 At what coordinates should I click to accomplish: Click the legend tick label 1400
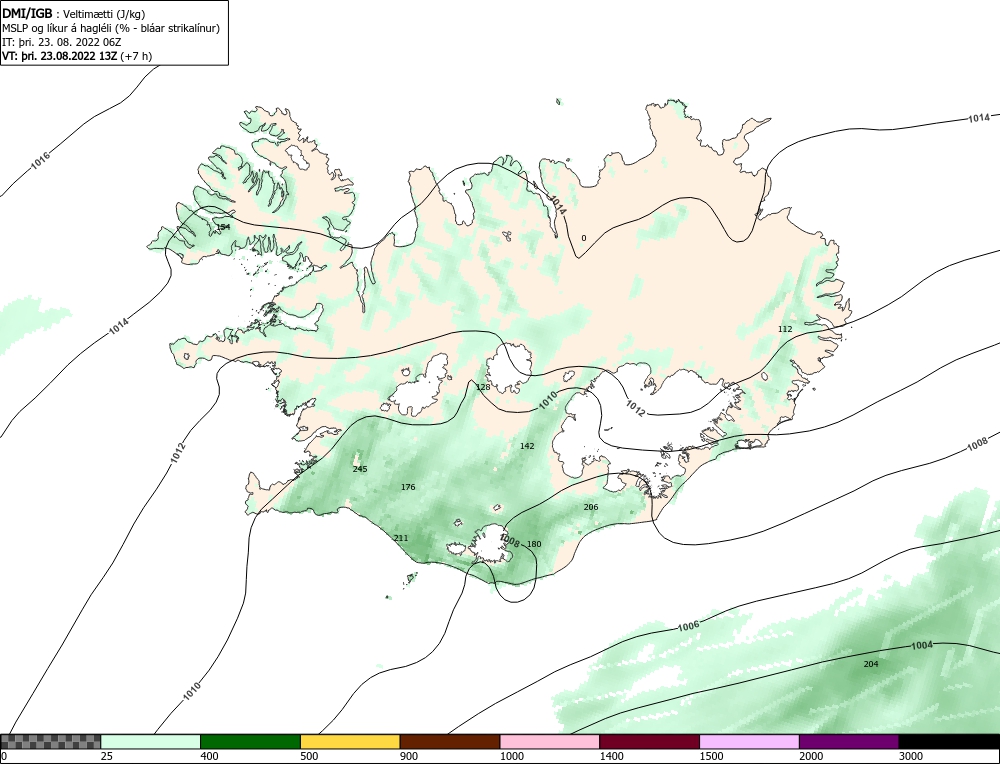tap(611, 756)
